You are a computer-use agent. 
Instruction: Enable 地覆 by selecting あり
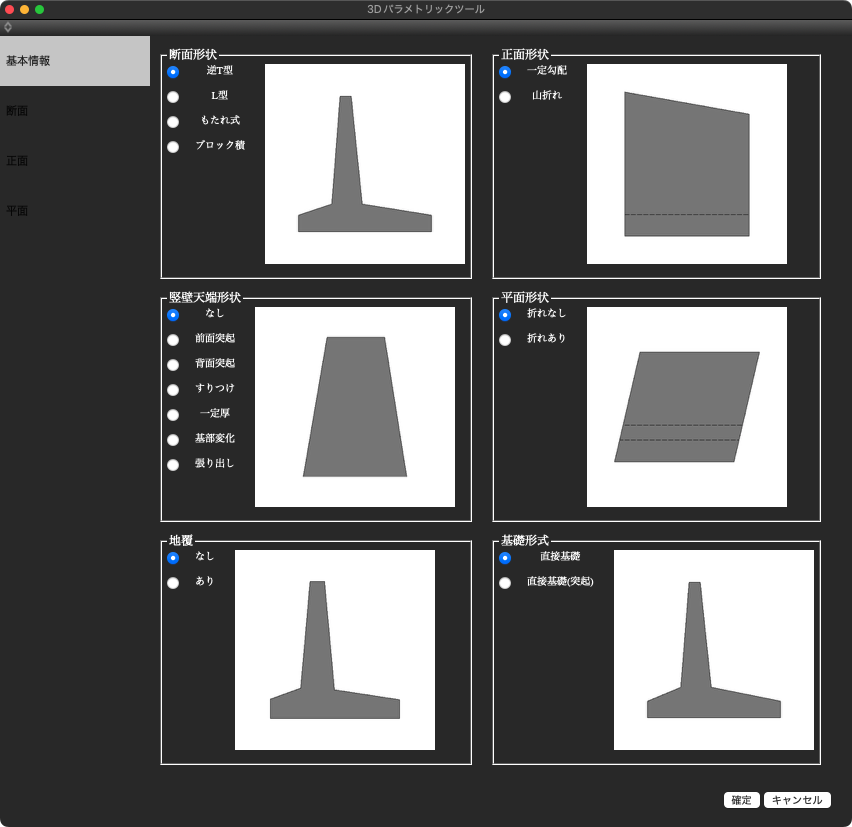coord(173,583)
